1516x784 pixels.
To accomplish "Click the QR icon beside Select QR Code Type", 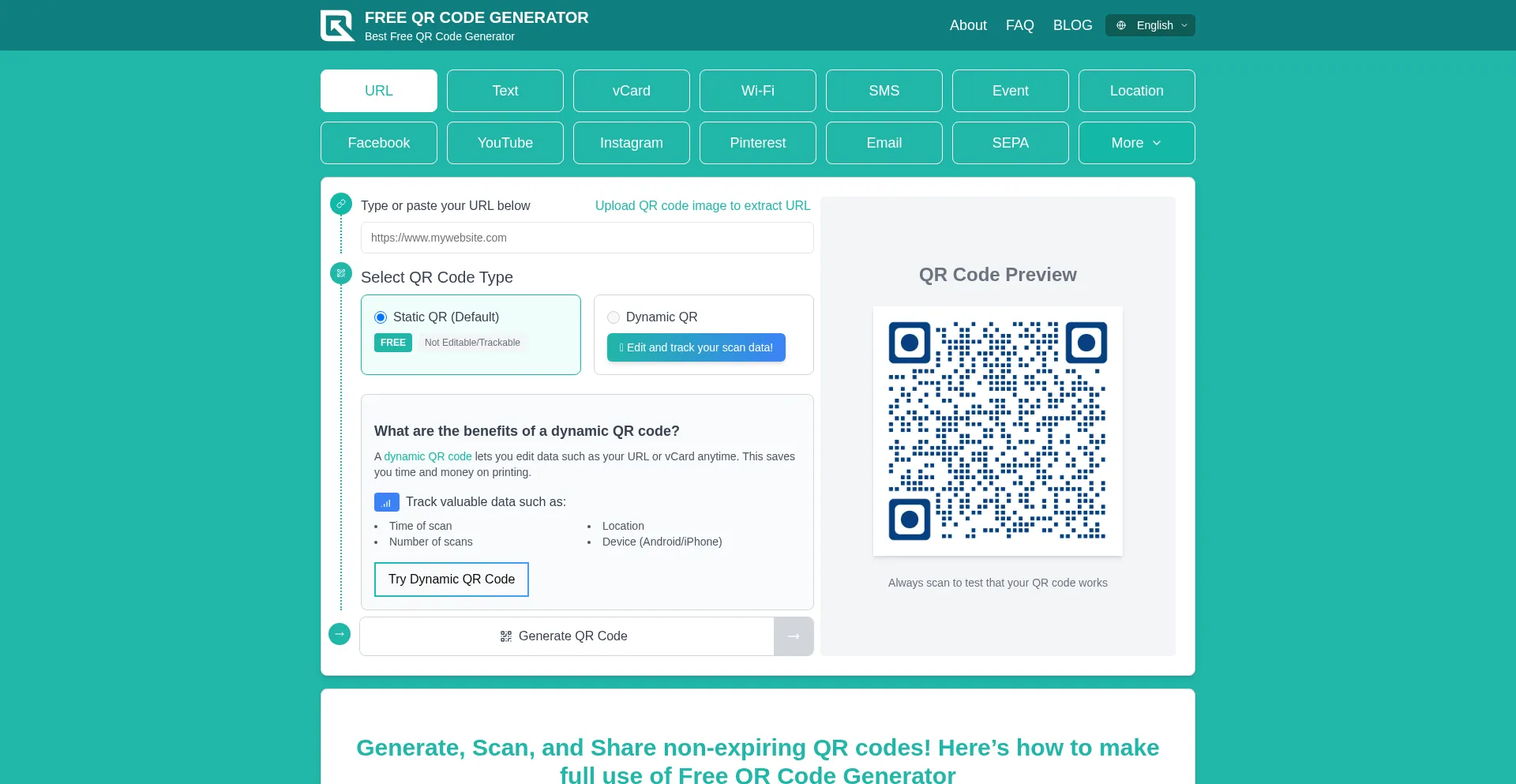I will (341, 273).
